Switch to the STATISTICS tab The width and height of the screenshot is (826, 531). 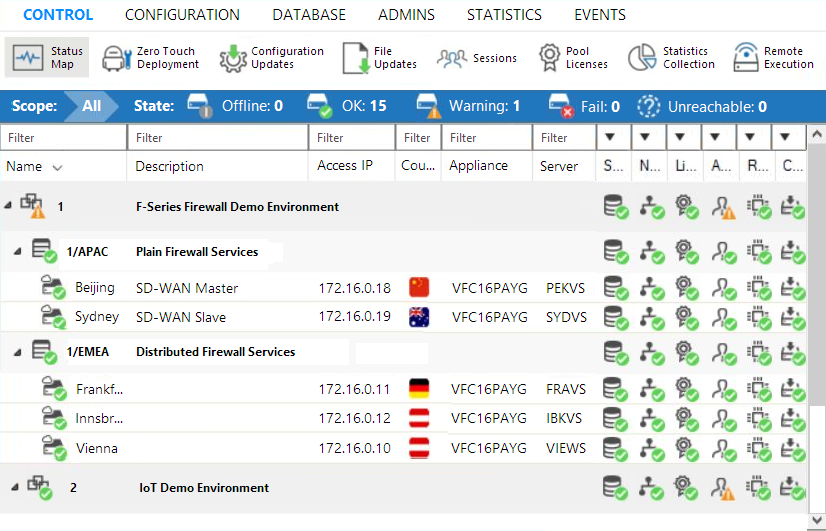504,15
